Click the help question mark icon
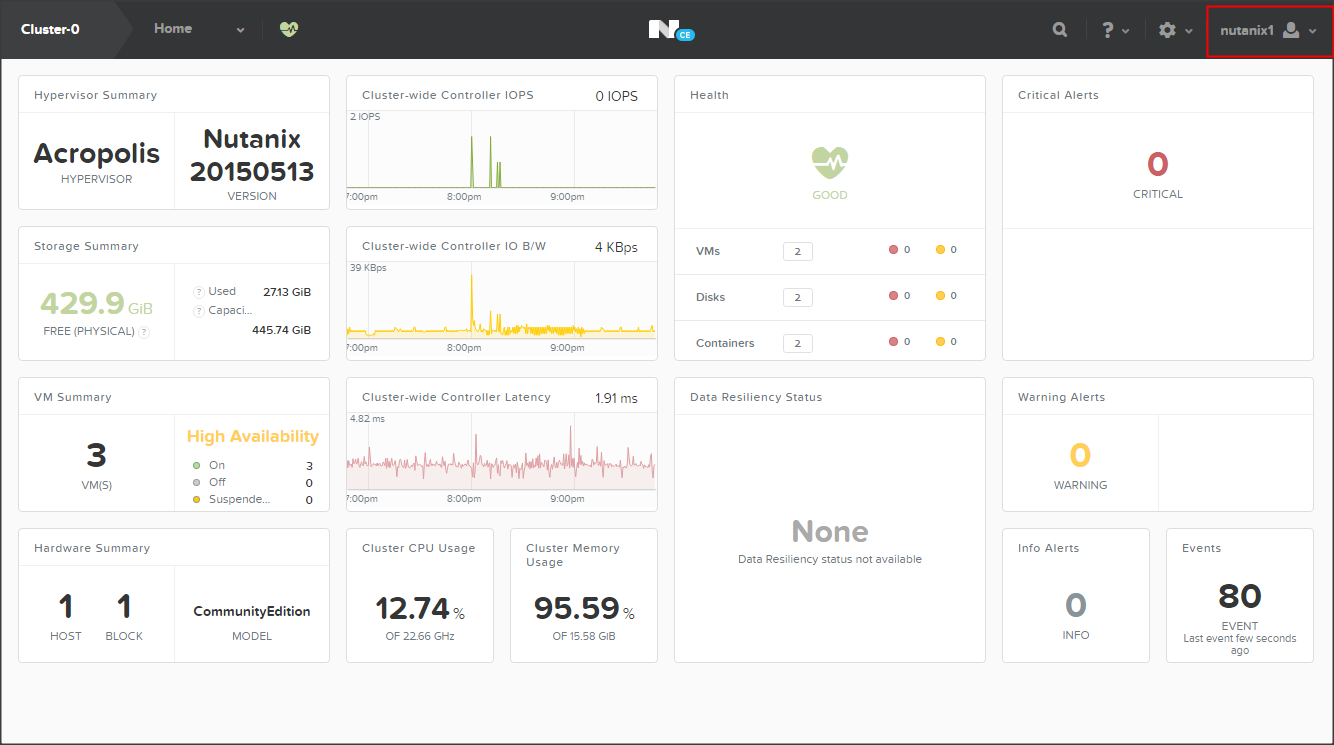1334x745 pixels. click(1108, 30)
